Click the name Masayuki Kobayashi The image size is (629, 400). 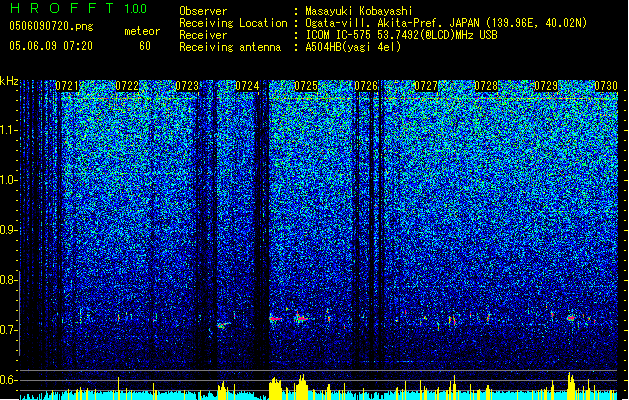pyautogui.click(x=359, y=11)
